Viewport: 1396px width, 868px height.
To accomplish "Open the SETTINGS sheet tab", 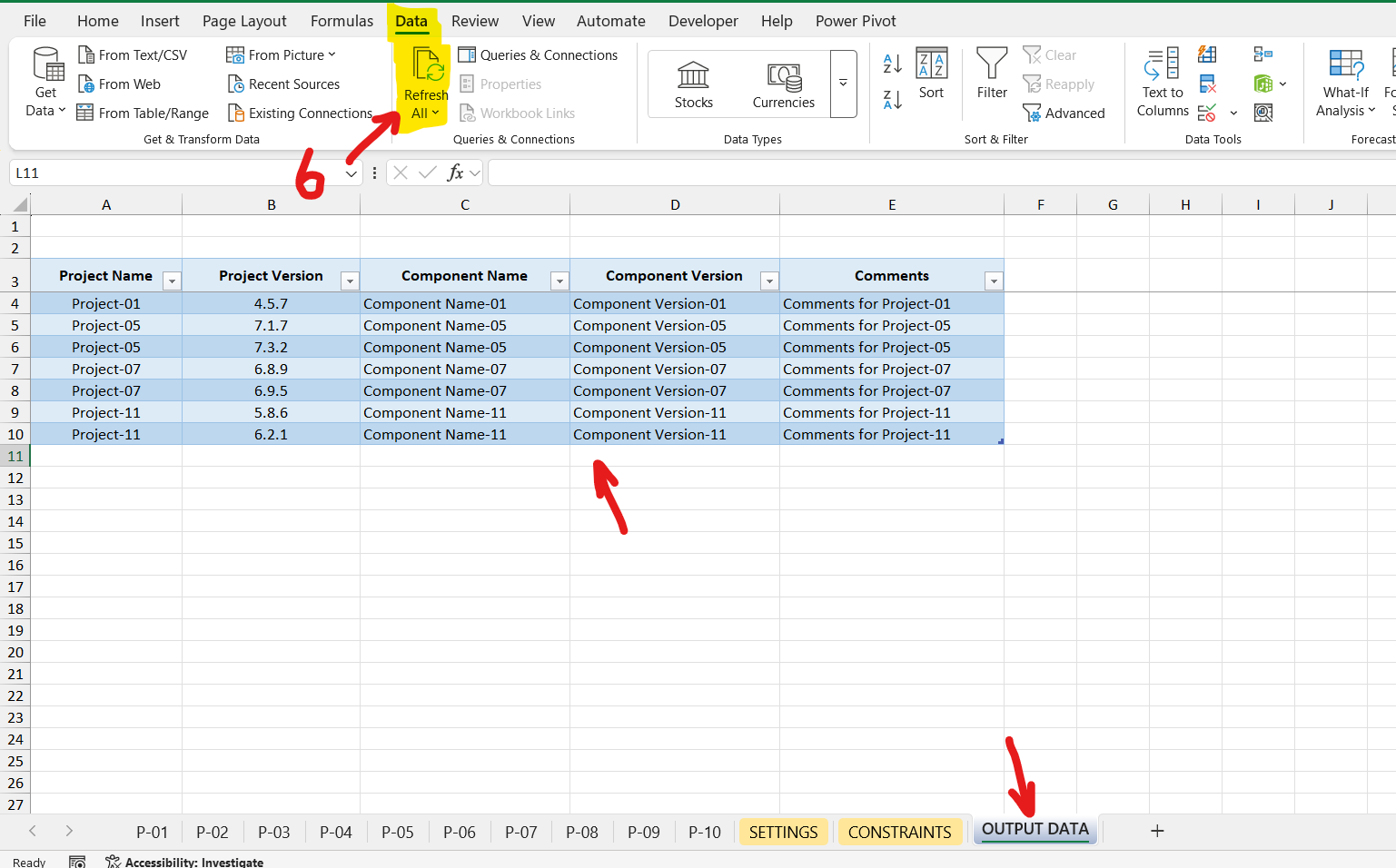I will [783, 833].
